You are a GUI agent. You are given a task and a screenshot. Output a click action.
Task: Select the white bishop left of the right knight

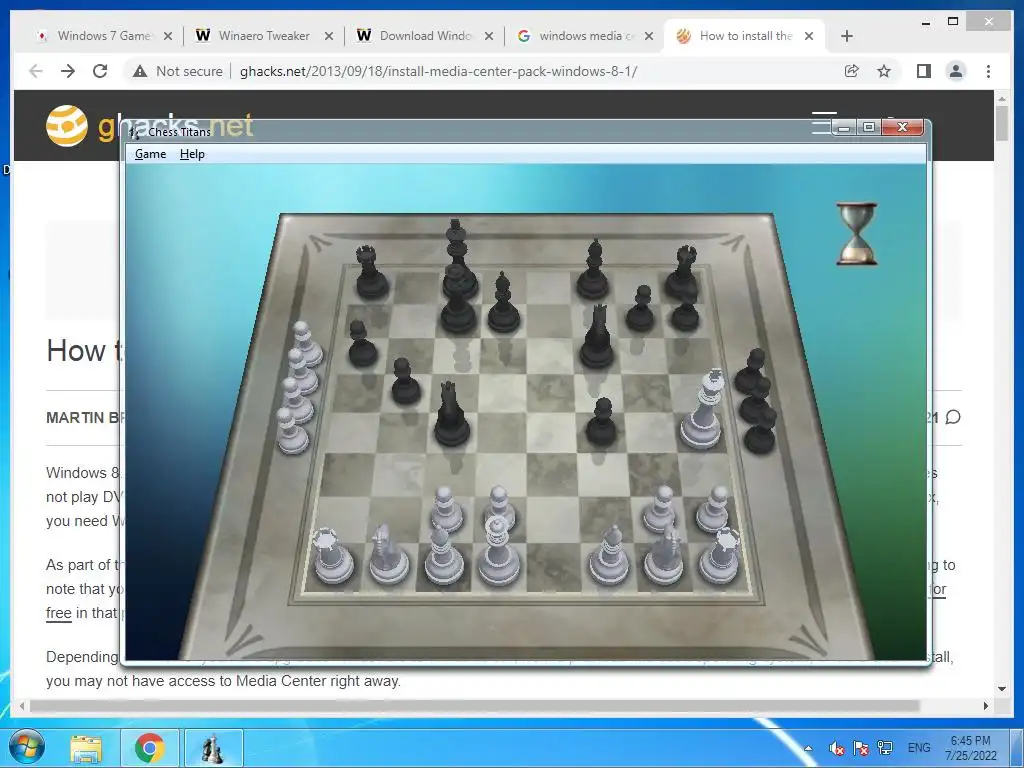(609, 556)
